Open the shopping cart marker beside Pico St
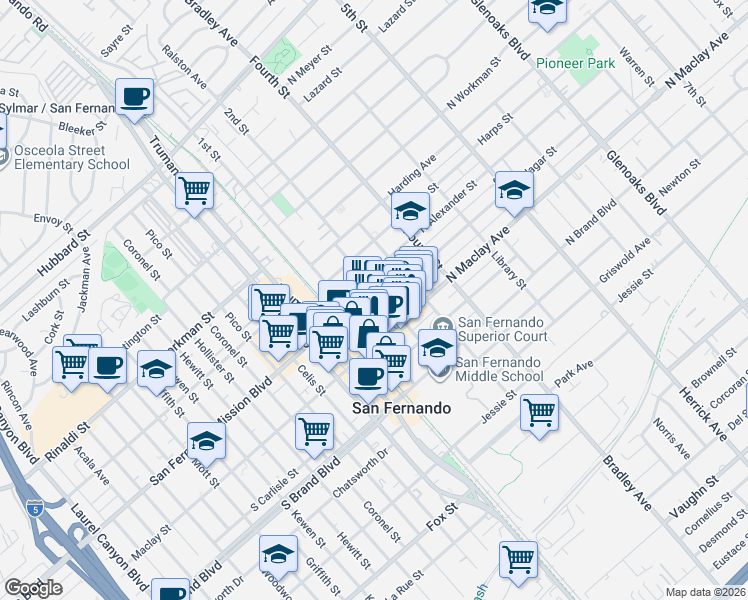The height and width of the screenshot is (600, 748). tap(279, 337)
